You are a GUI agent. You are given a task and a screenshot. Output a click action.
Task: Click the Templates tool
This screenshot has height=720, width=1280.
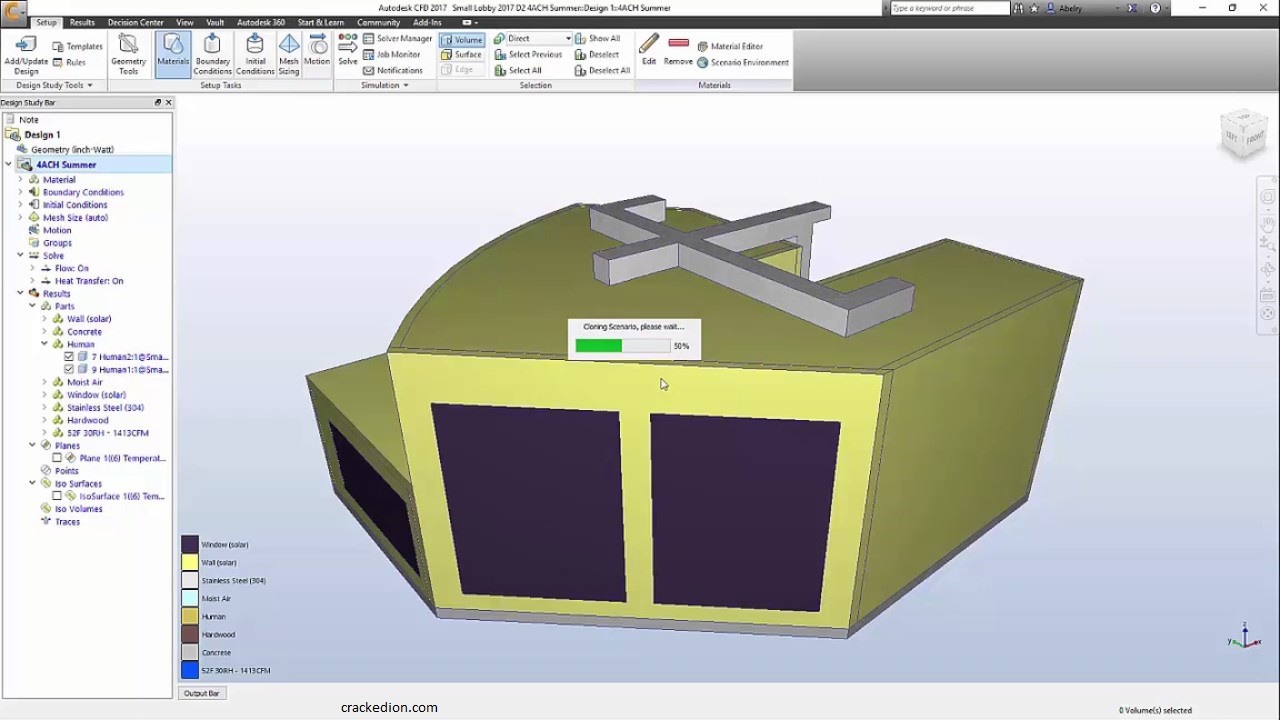pos(77,46)
